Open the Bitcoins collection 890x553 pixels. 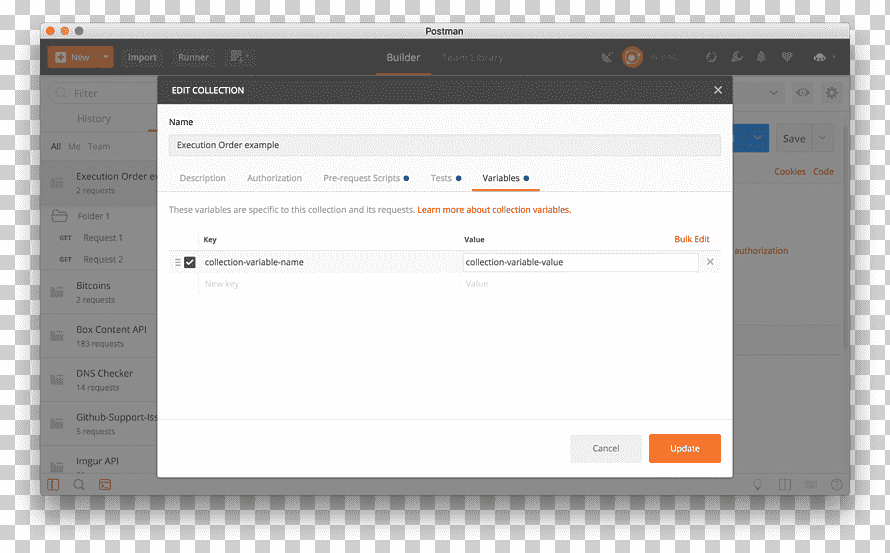[99, 292]
